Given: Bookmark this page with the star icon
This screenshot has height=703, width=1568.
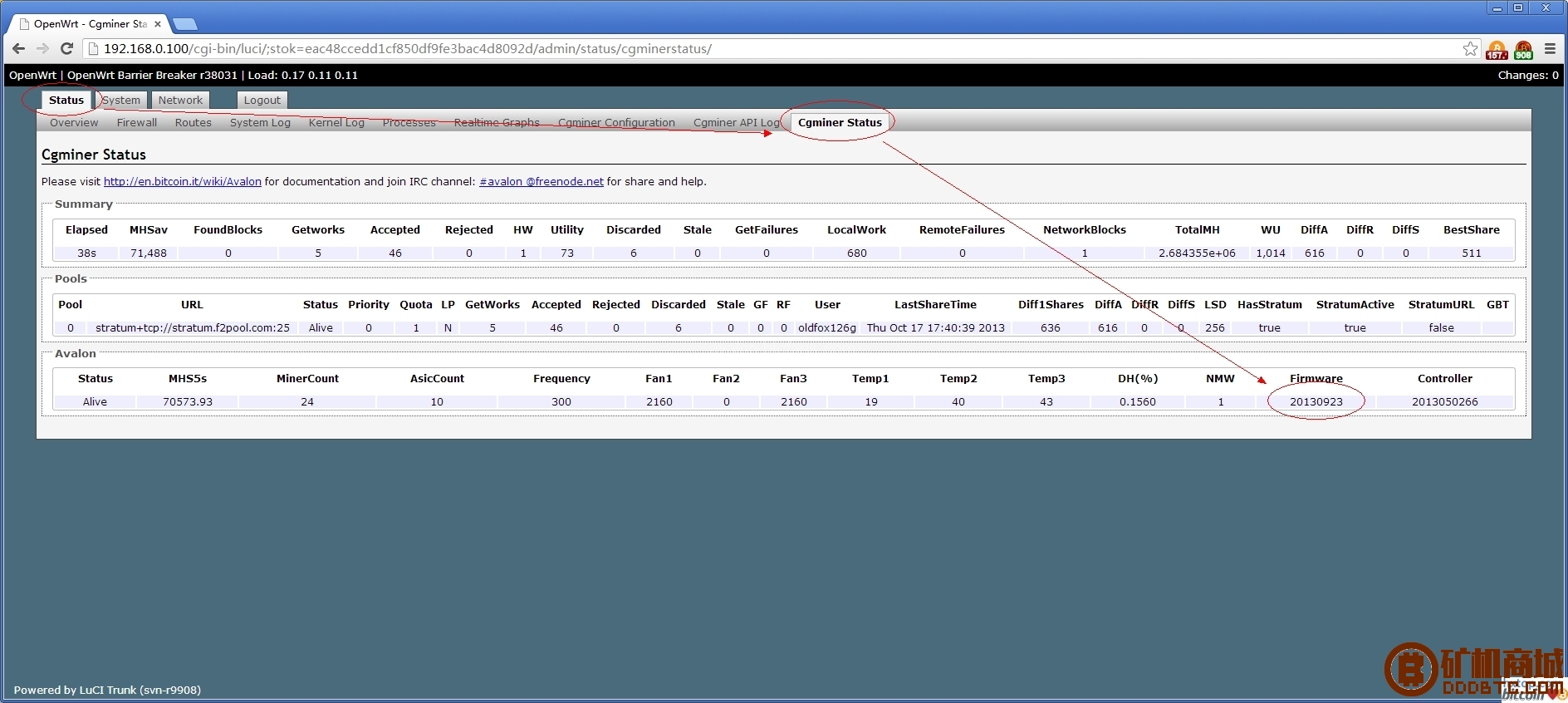Looking at the screenshot, I should (x=1470, y=49).
